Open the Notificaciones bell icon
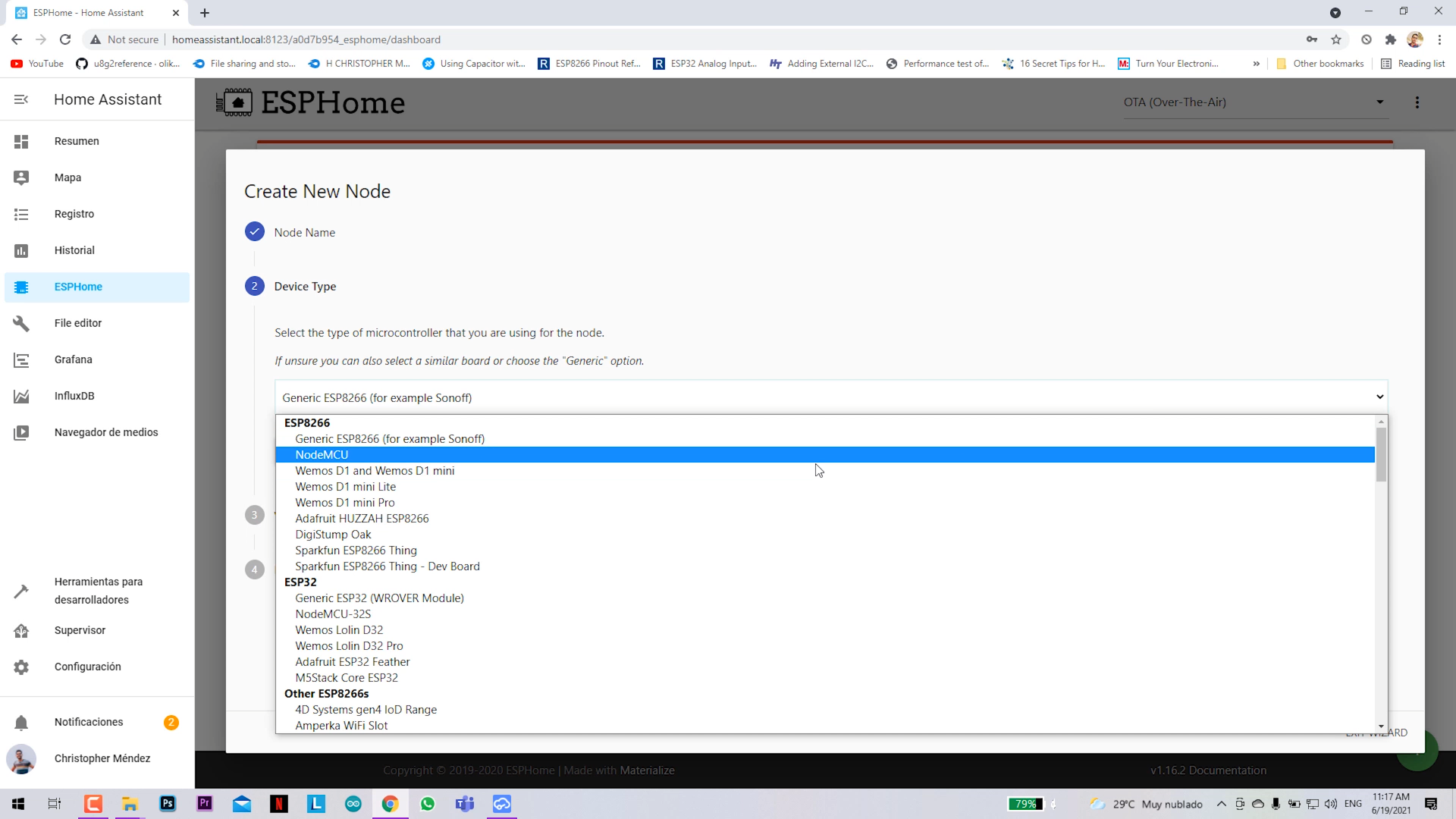Screen dimensions: 1456x819 pos(21,723)
